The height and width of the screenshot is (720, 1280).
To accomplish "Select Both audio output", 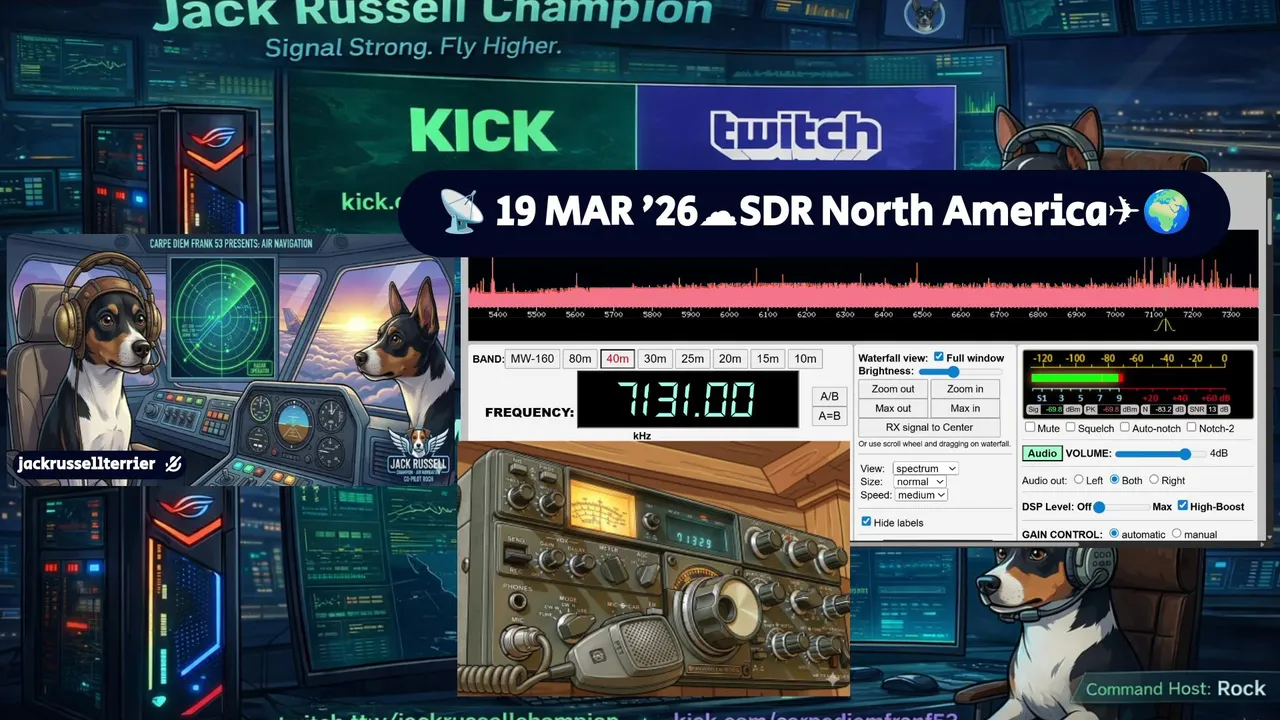I will (x=1114, y=480).
